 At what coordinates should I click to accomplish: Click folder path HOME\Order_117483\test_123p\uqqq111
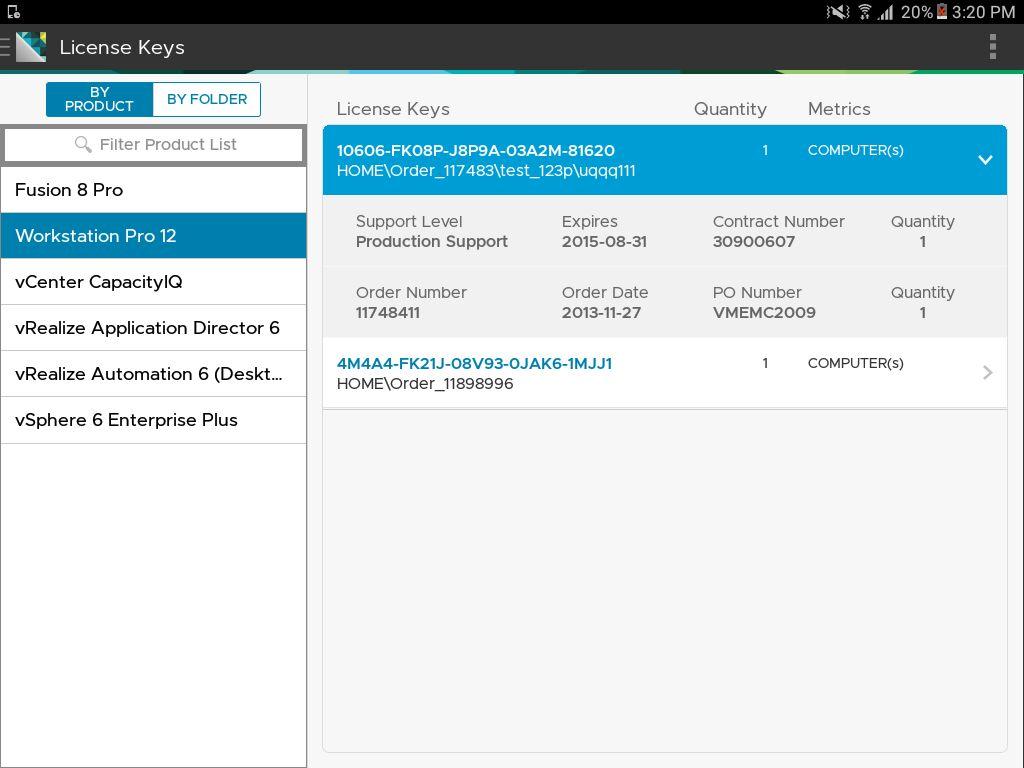click(x=486, y=170)
